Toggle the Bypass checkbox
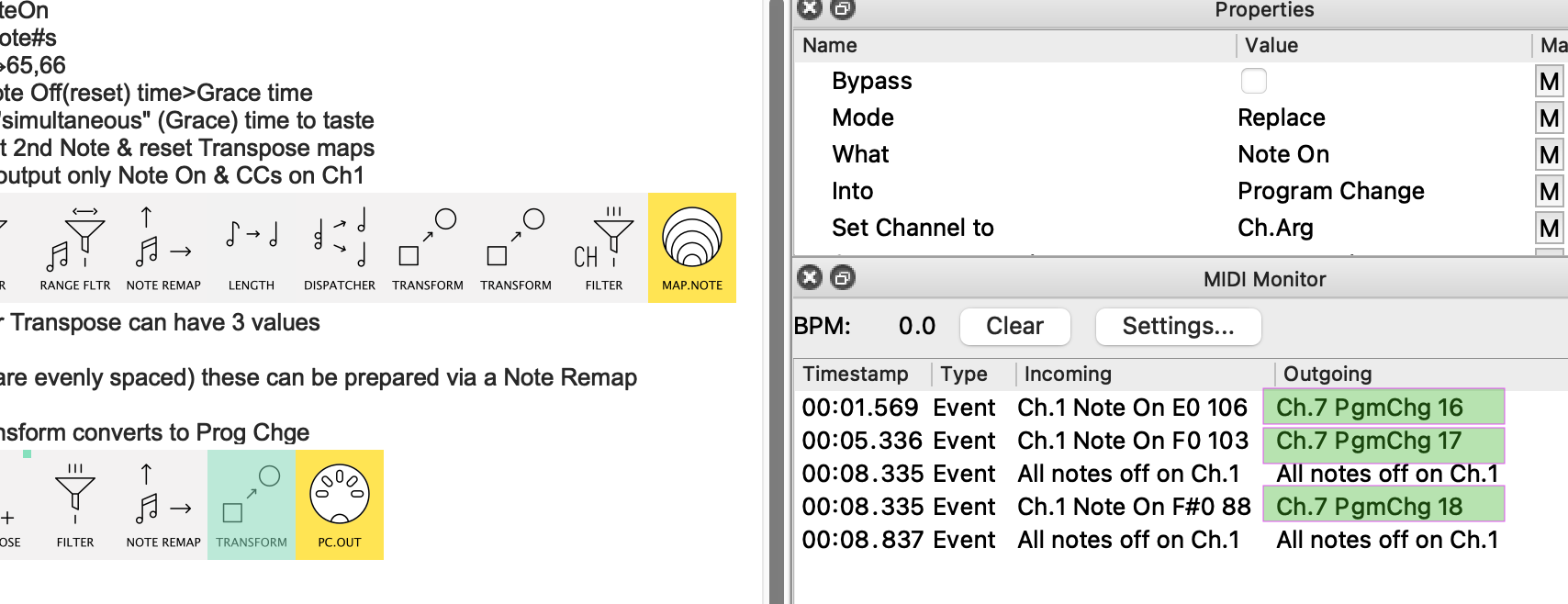 1253,81
